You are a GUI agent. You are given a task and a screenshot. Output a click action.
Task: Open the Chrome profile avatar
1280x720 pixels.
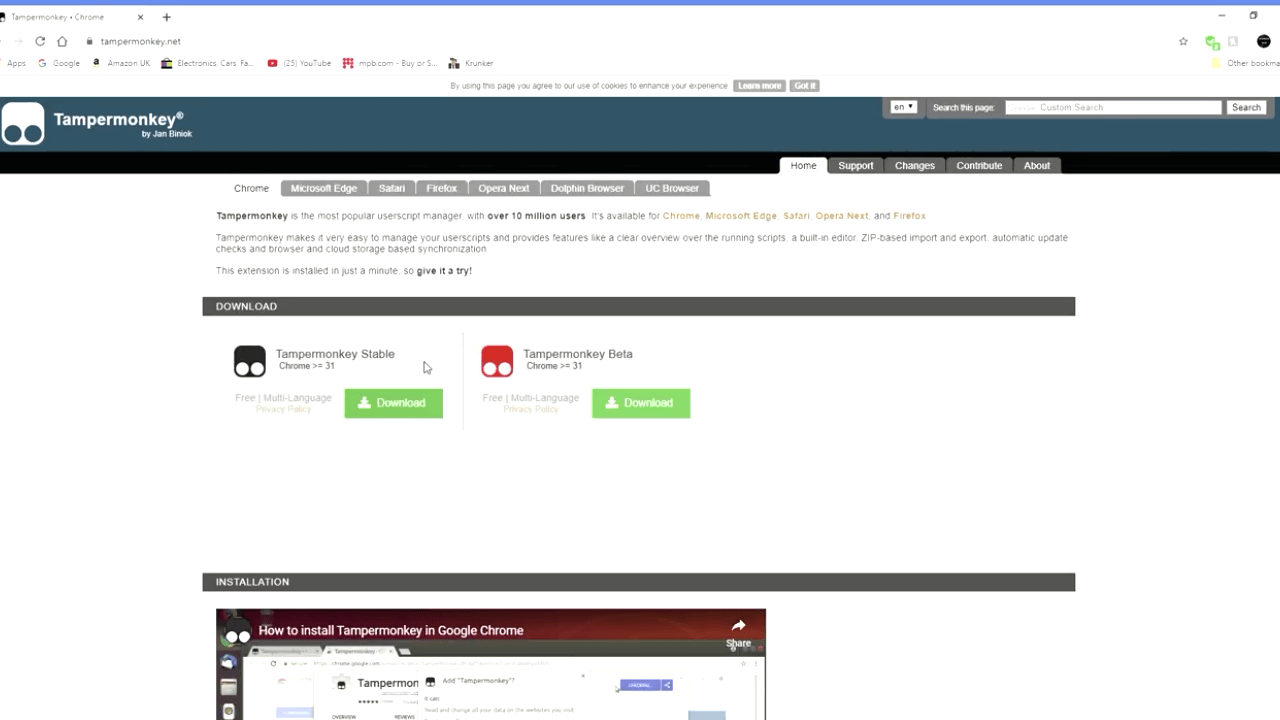pos(1264,41)
